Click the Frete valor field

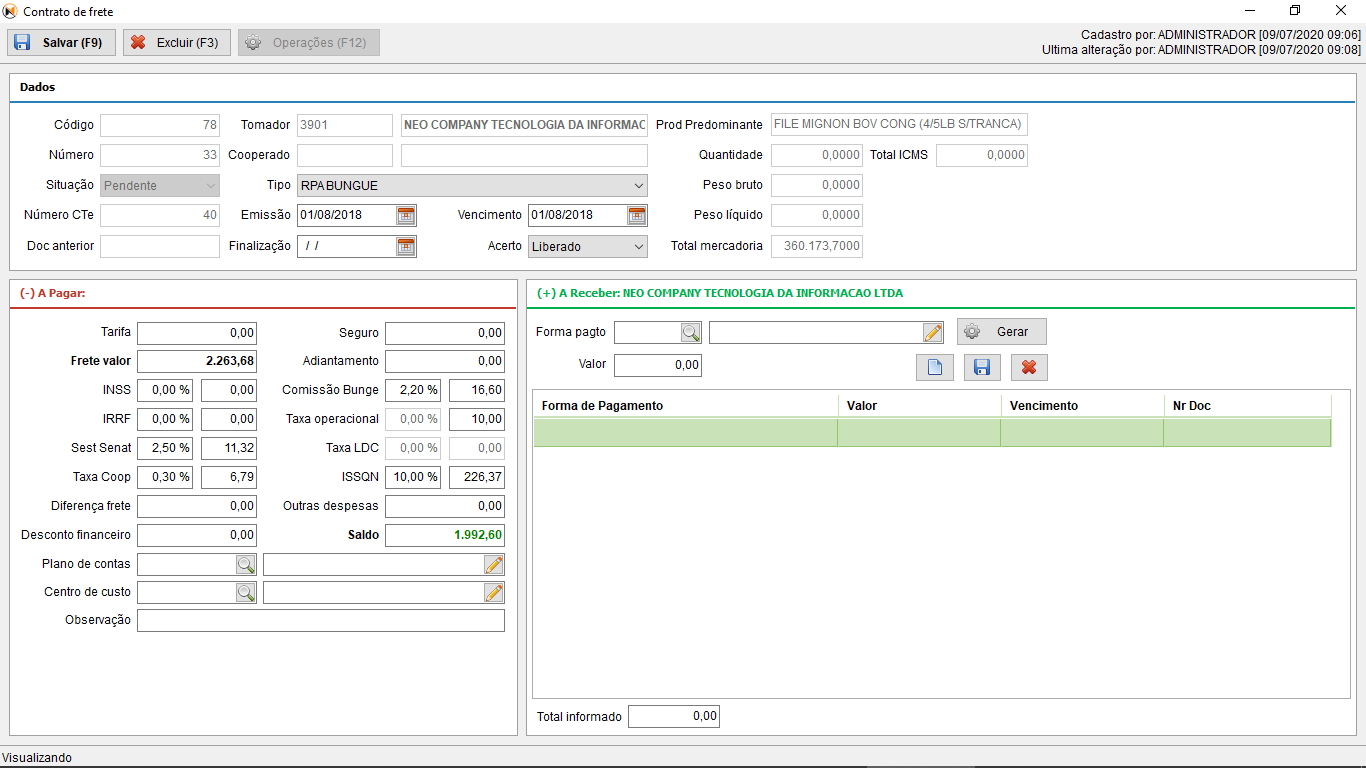[197, 361]
